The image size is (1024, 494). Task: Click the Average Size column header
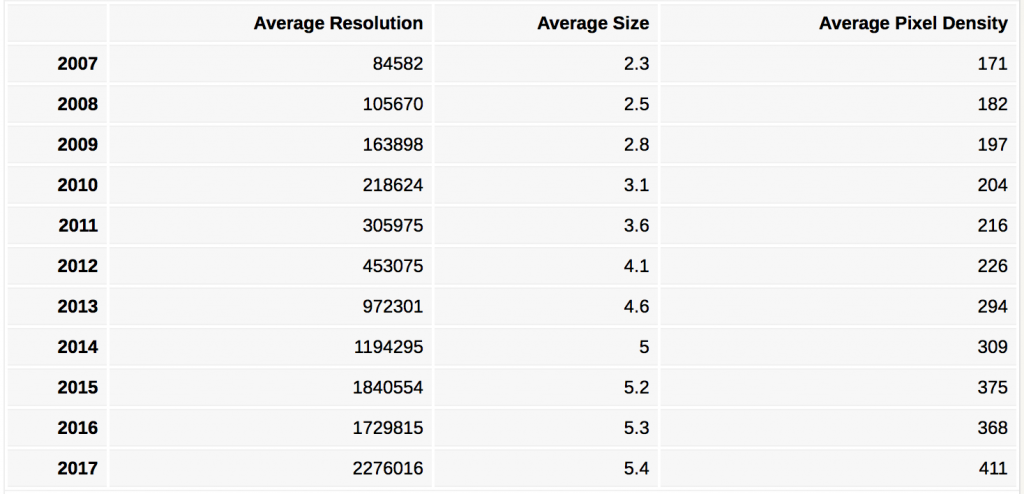[x=593, y=24]
